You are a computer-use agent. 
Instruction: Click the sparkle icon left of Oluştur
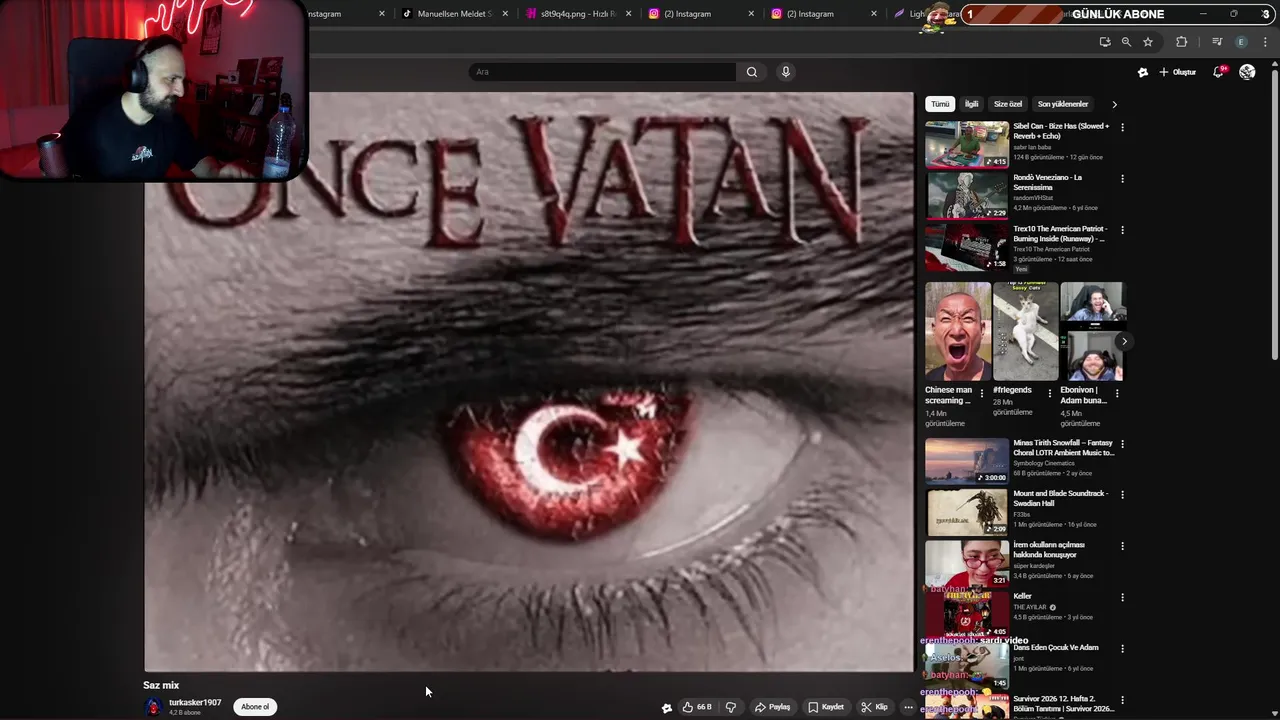pos(1143,72)
